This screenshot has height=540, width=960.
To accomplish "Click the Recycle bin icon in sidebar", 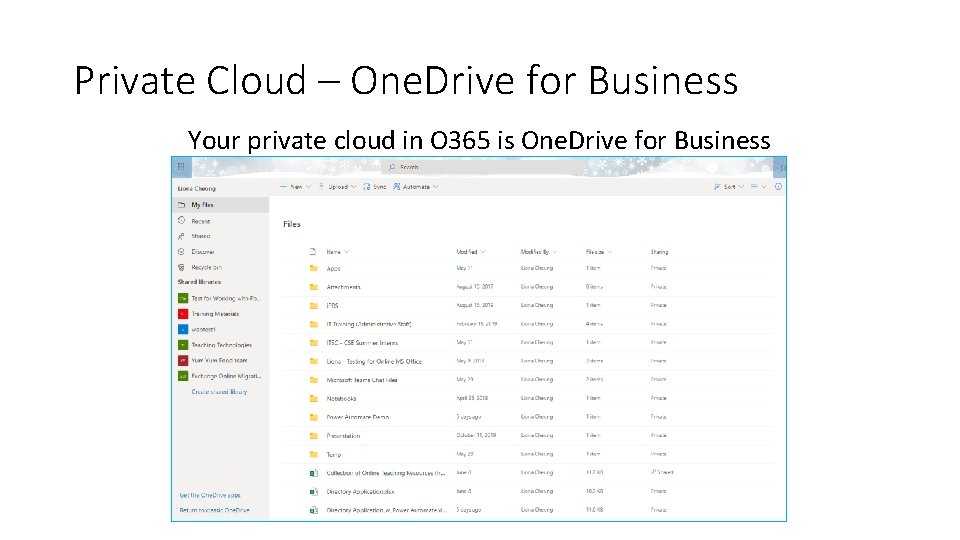I will pos(181,268).
